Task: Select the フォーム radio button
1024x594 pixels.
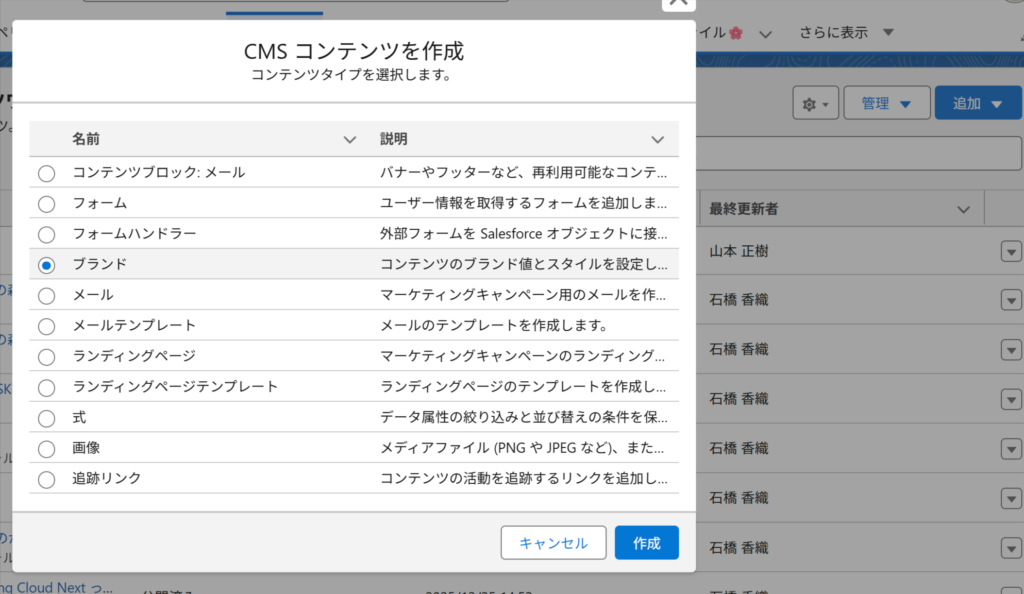Action: (x=46, y=204)
